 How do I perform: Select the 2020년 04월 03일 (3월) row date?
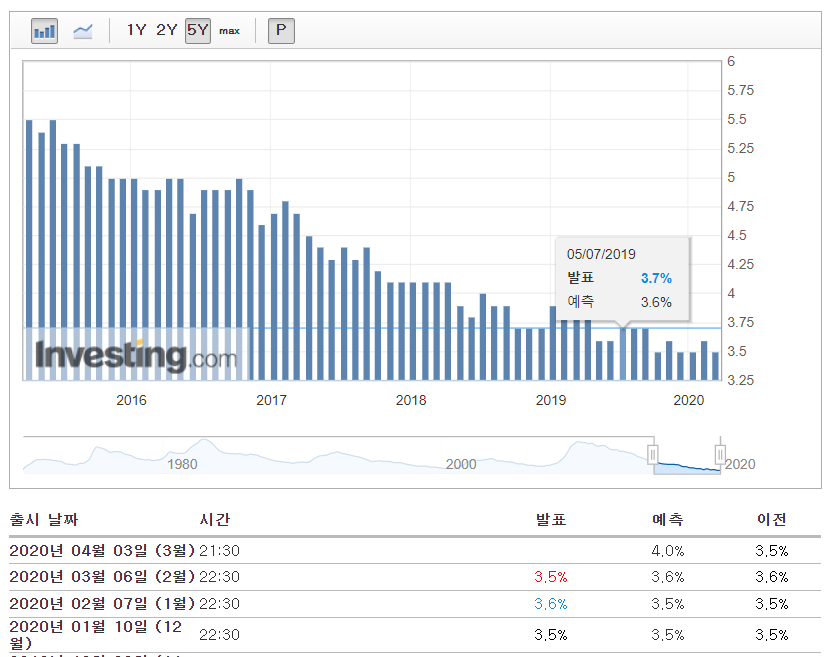click(x=102, y=551)
